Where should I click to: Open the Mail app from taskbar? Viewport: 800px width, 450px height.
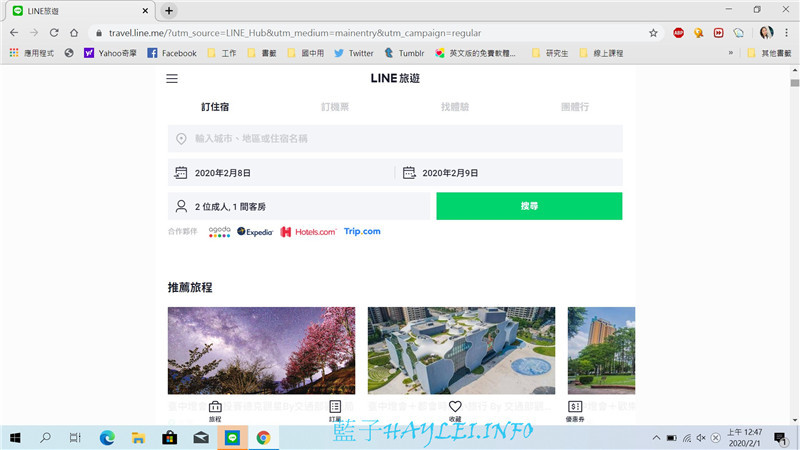pos(201,438)
